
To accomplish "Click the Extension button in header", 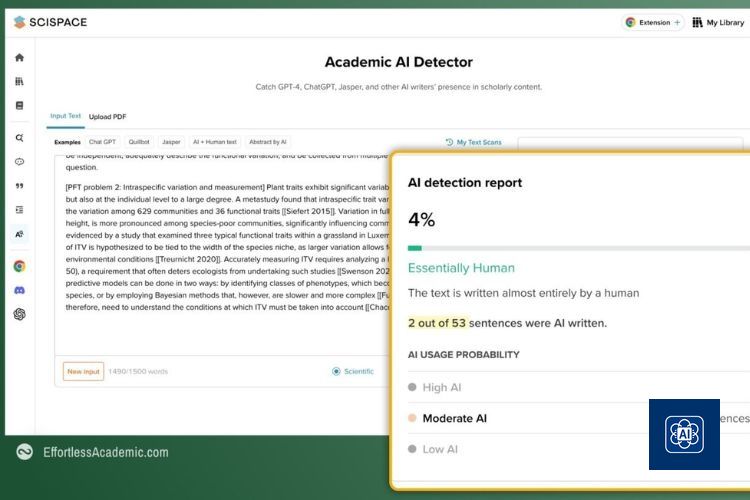I will point(653,22).
